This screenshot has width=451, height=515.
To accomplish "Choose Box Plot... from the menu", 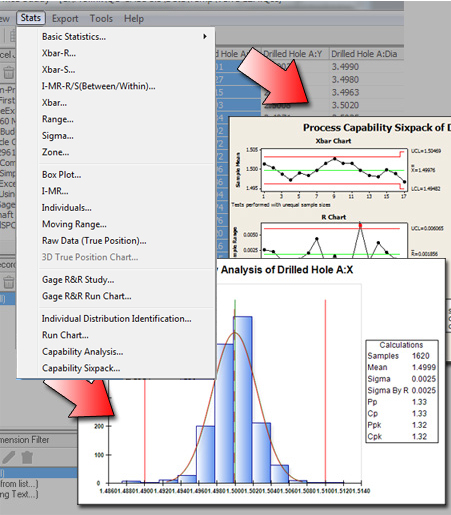I will [116, 175].
